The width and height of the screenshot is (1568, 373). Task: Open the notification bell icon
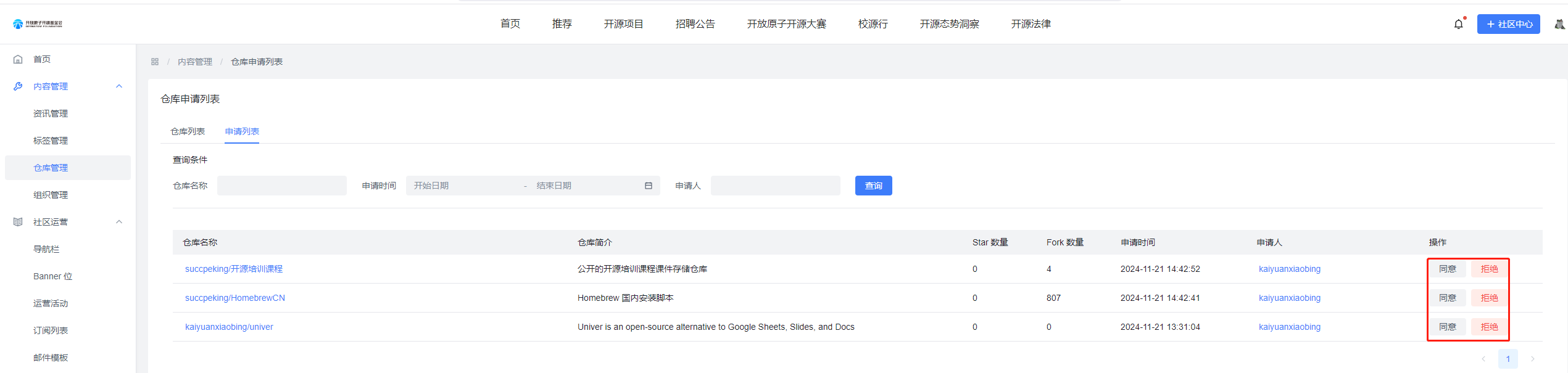point(1458,24)
